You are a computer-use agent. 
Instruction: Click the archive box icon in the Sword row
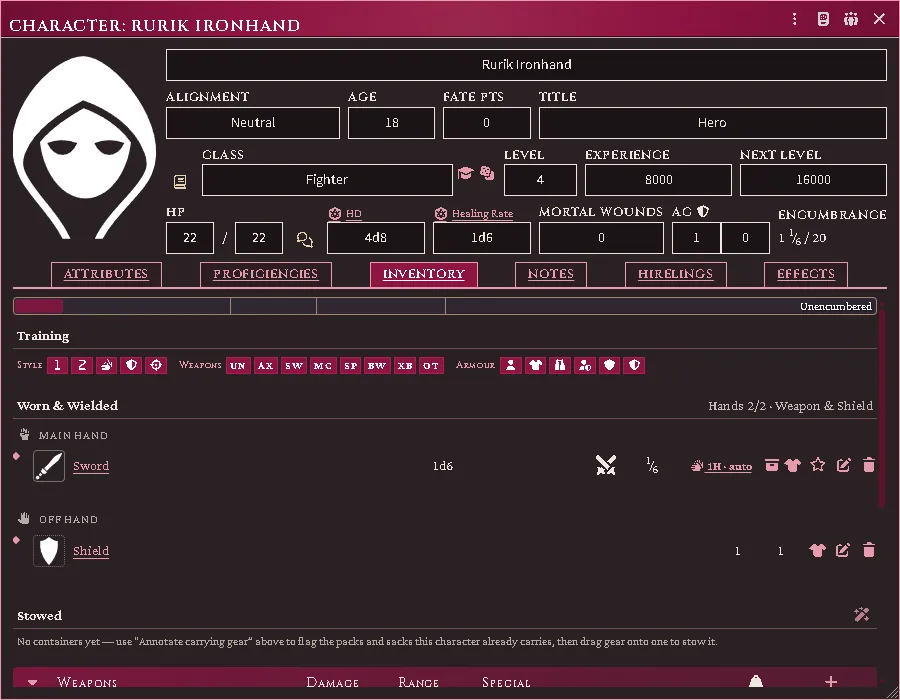[x=771, y=465]
